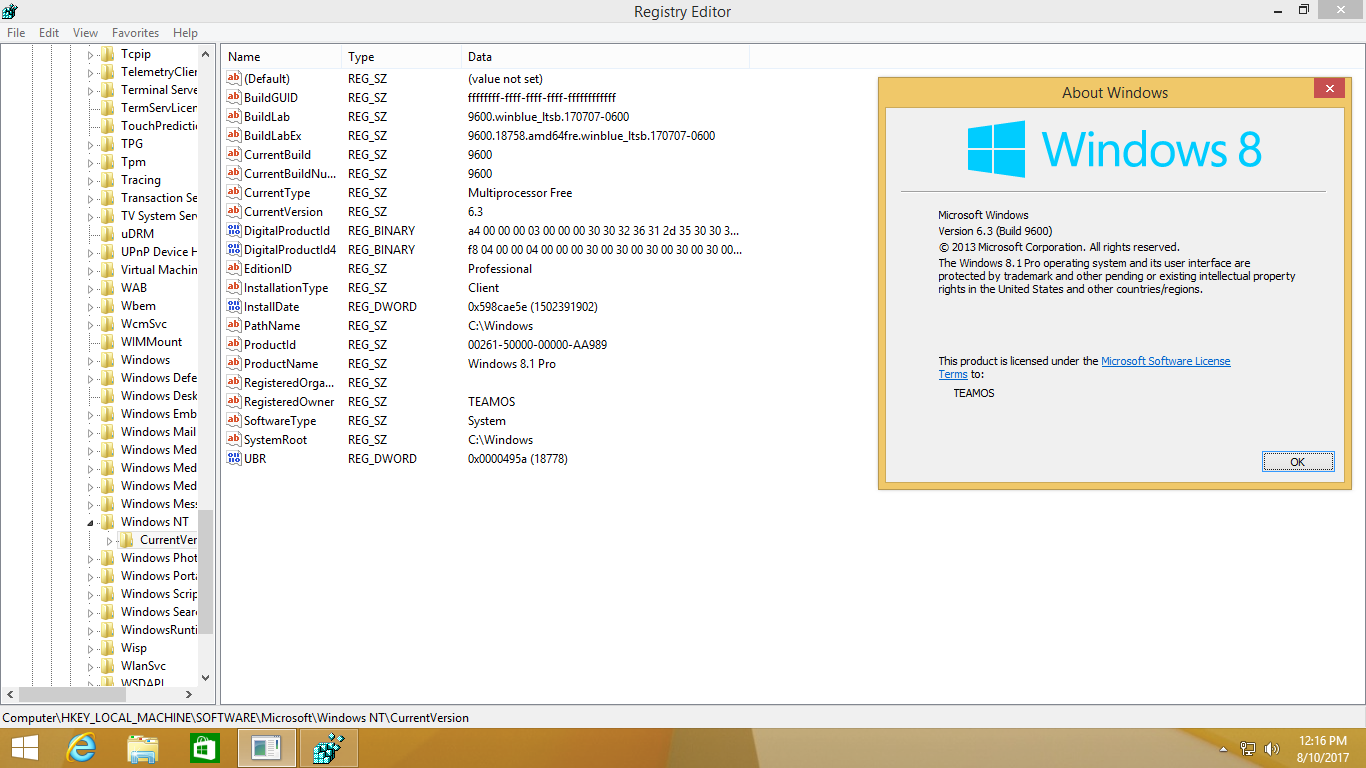Select the EditionID string value icon
The image size is (1366, 768).
pyautogui.click(x=235, y=269)
